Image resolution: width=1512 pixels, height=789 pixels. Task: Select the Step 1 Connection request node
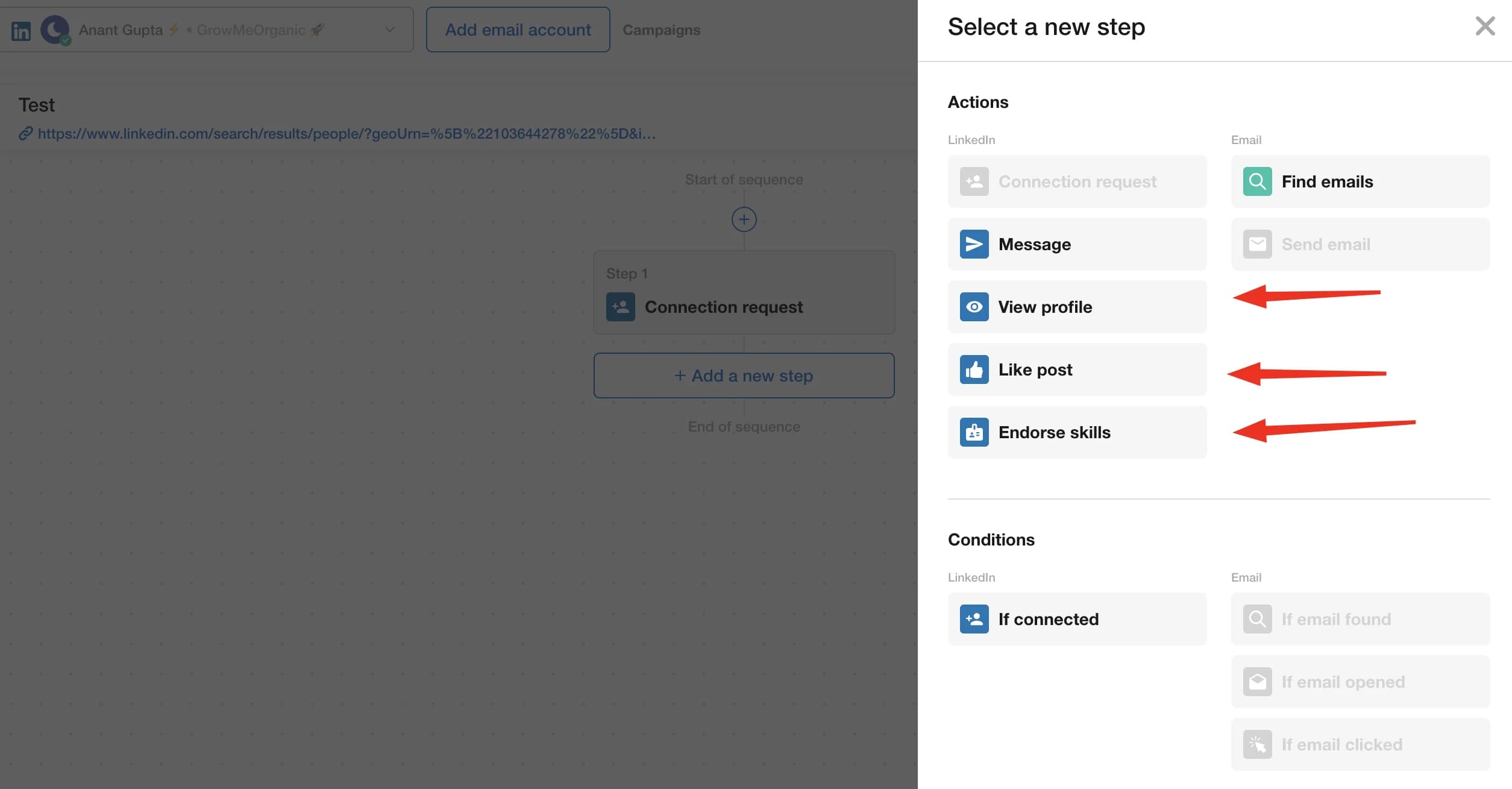[x=744, y=292]
